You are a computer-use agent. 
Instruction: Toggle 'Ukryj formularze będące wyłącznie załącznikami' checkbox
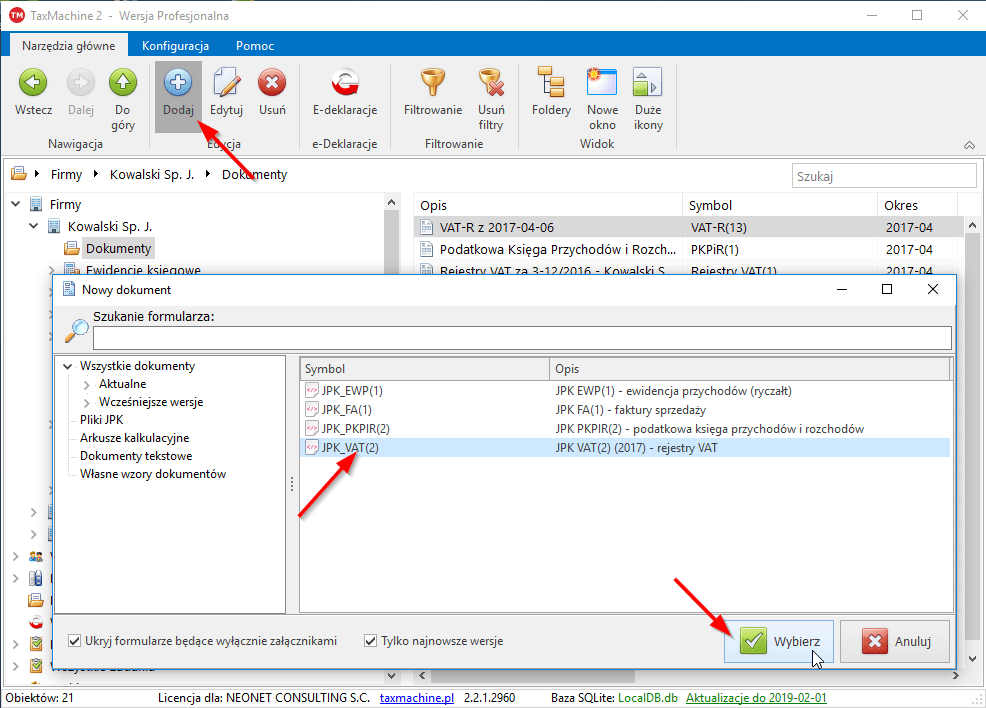(x=75, y=641)
